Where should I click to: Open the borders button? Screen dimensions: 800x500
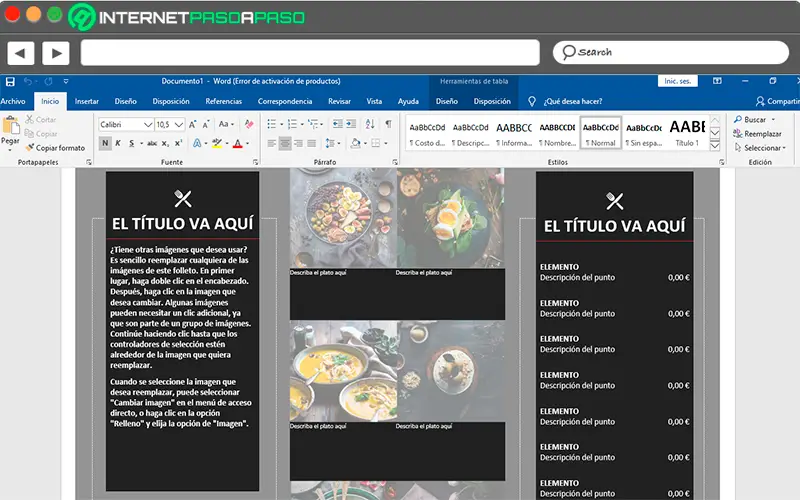point(376,143)
